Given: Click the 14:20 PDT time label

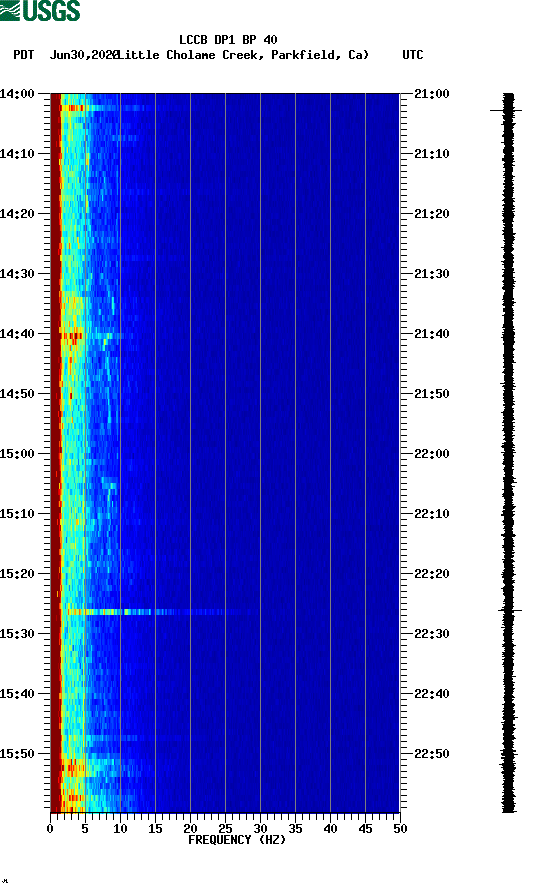Looking at the screenshot, I should 17,214.
